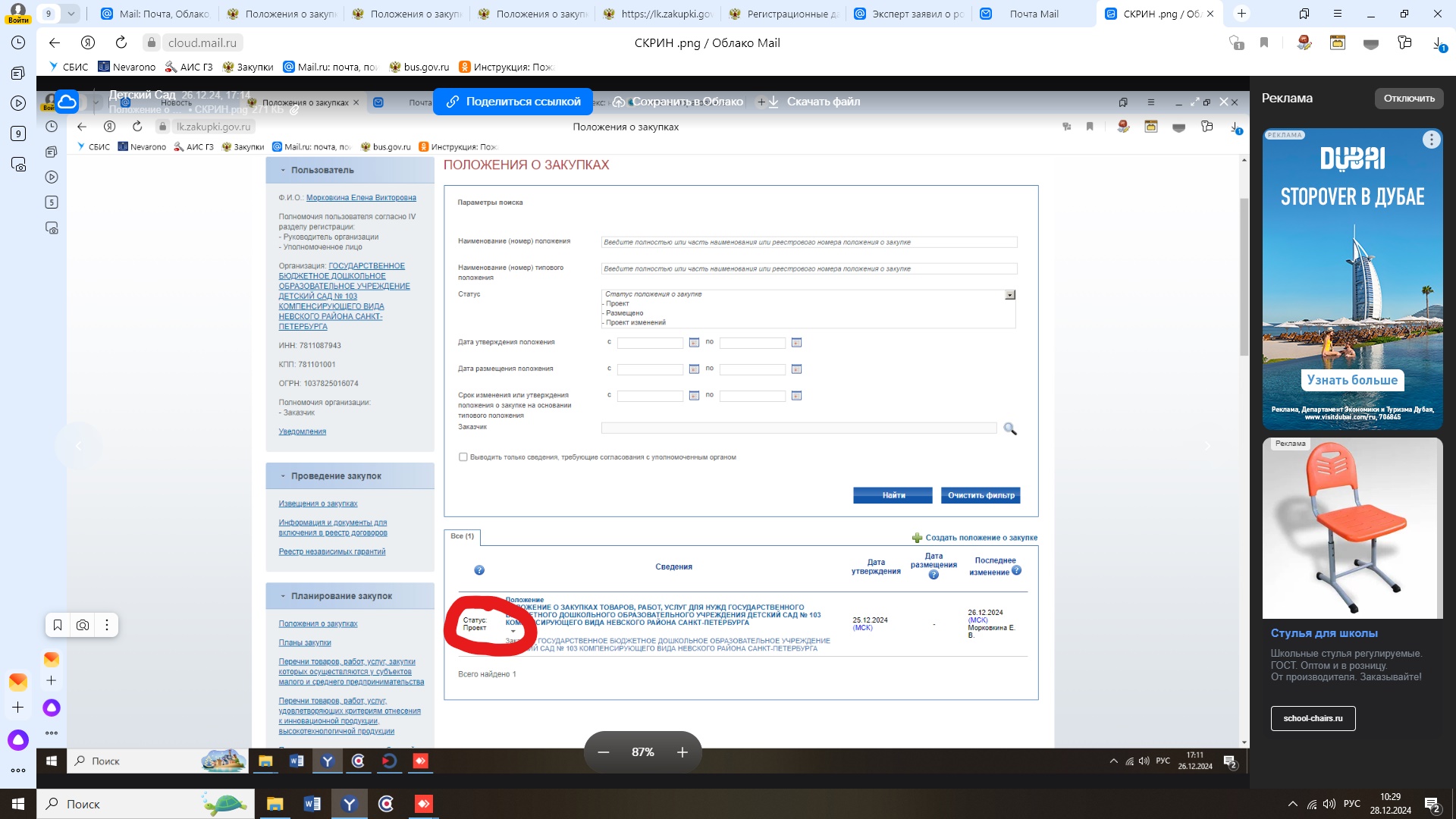Viewport: 1456px width, 819px height.
Task: Click the Mail.ru cloud logo icon
Action: coord(67,102)
